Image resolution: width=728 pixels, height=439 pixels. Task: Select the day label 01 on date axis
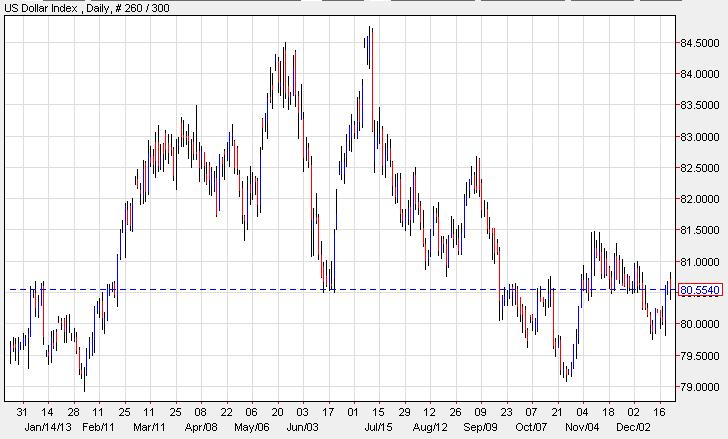pos(353,412)
